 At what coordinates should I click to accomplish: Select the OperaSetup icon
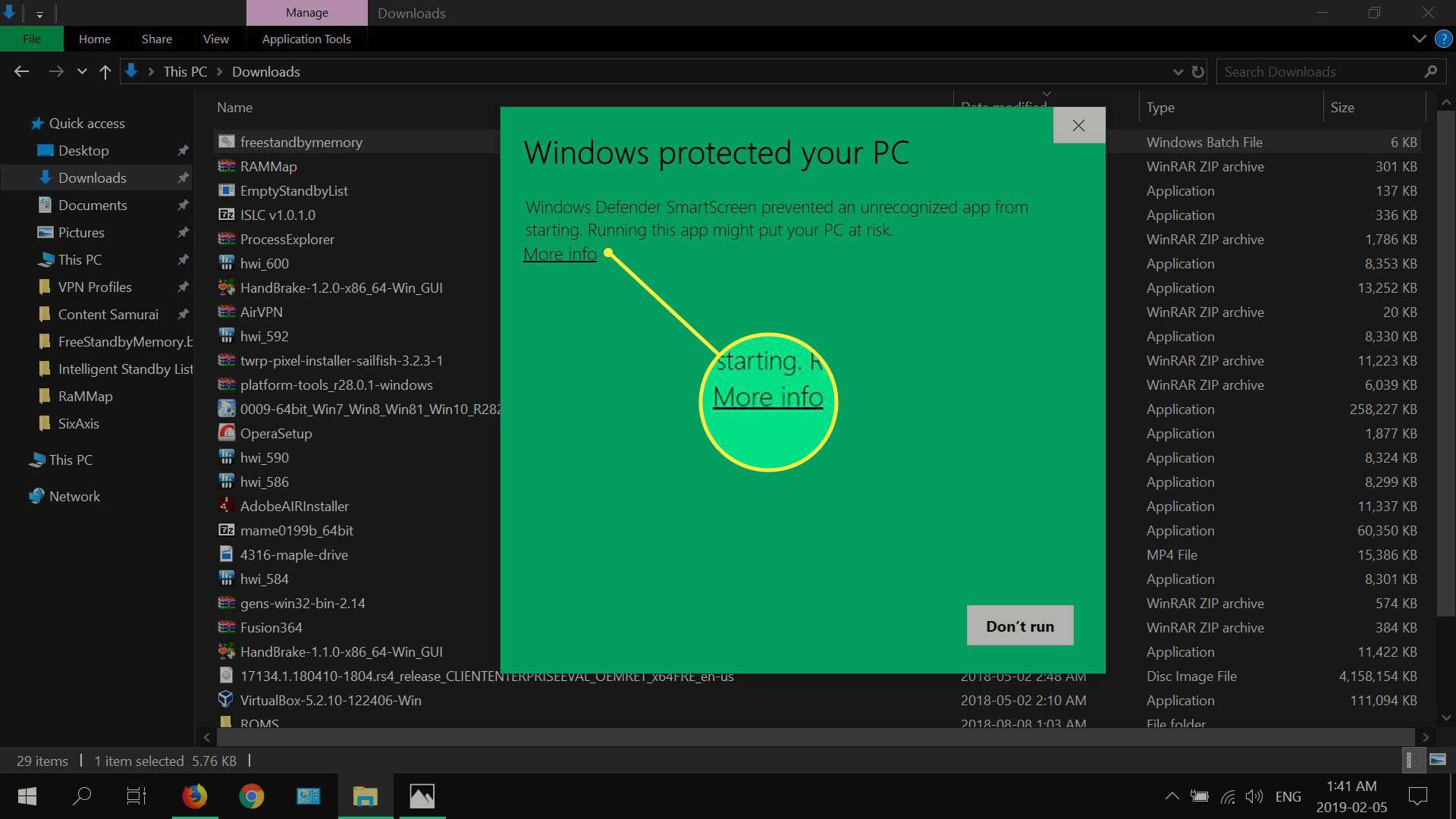click(226, 433)
